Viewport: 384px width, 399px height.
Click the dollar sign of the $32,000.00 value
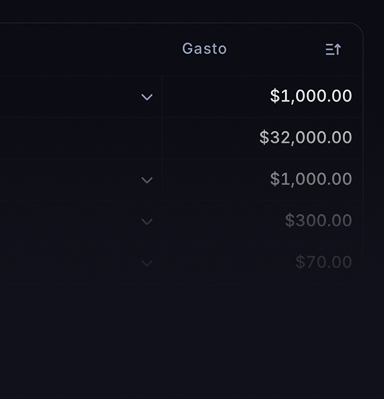pos(264,137)
